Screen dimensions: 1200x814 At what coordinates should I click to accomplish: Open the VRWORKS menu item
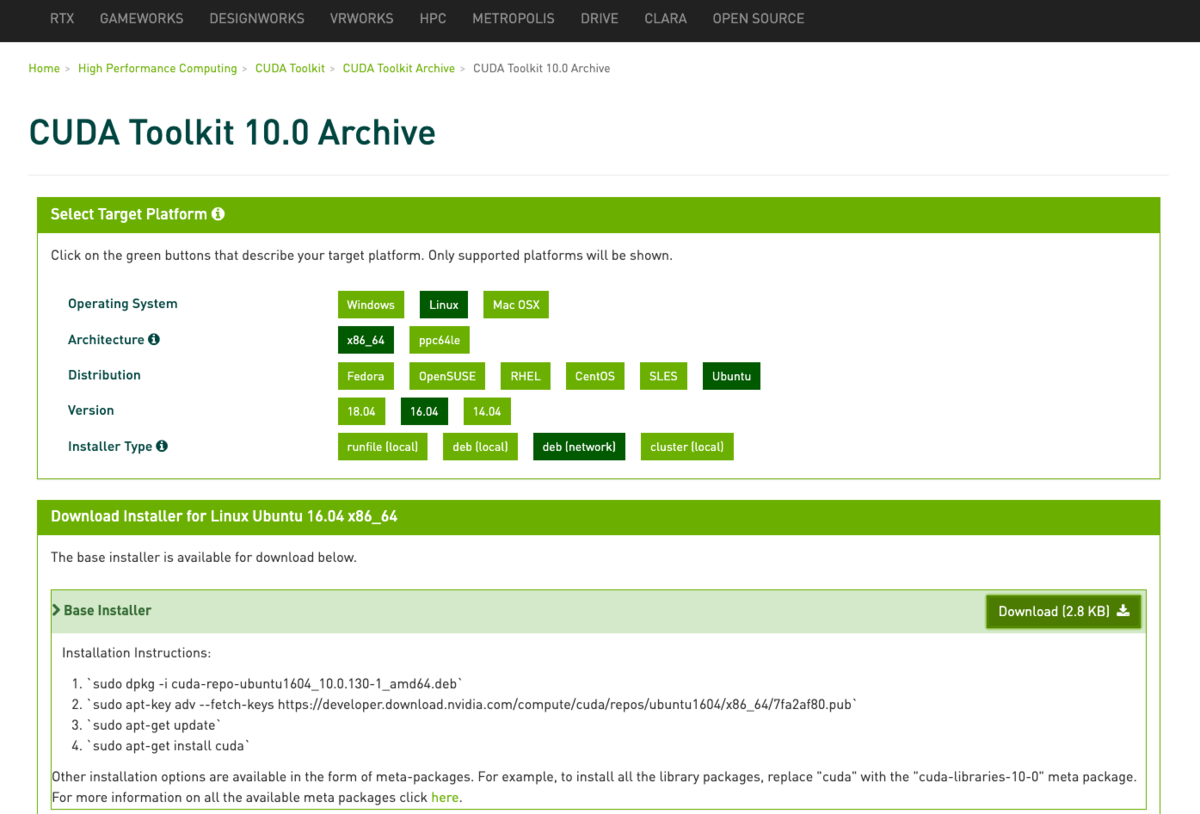(362, 19)
